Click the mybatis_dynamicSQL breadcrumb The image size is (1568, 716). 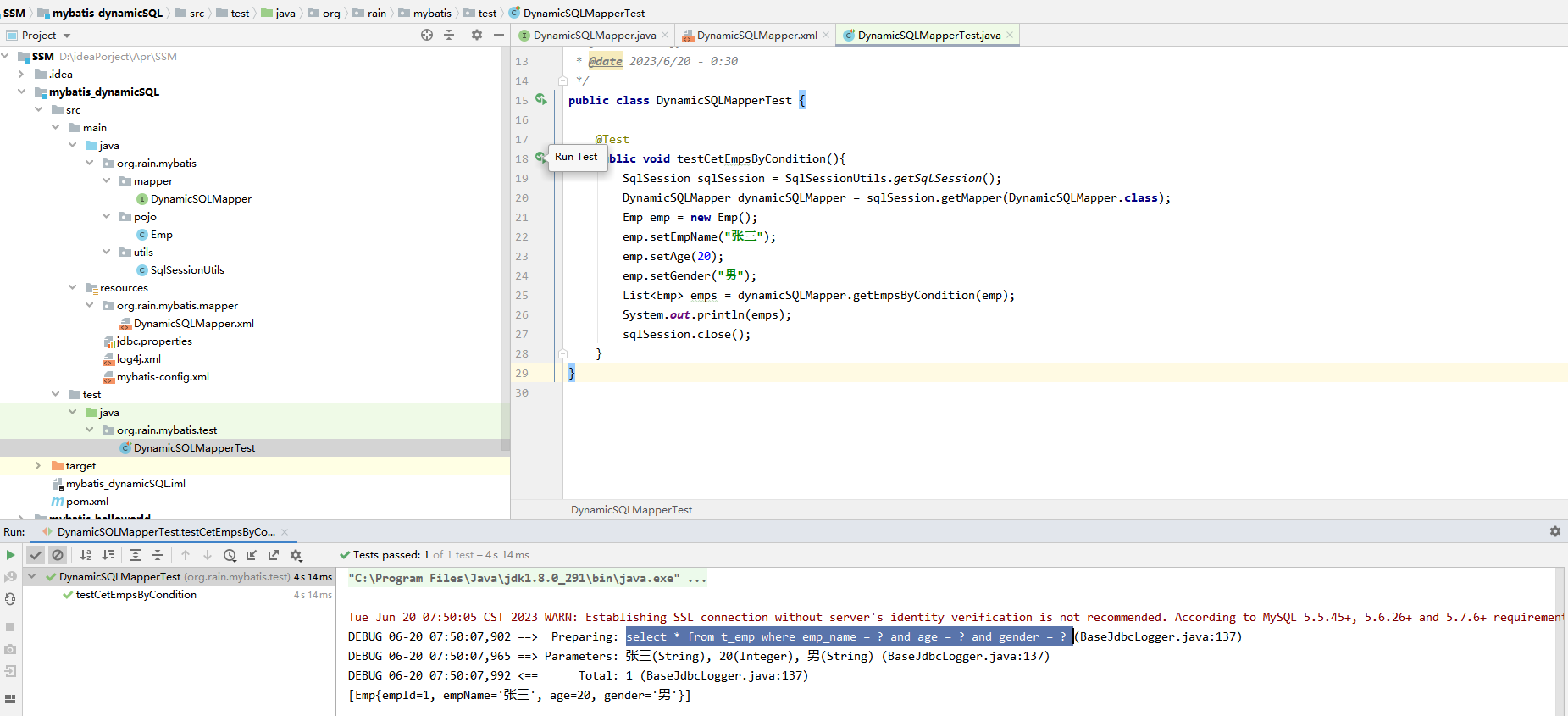coord(108,13)
